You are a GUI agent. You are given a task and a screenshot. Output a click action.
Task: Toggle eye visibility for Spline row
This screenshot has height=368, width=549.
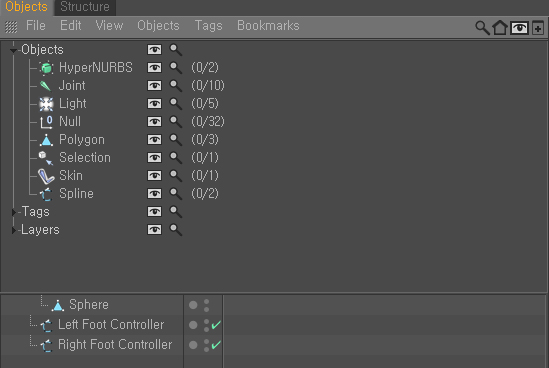[x=154, y=194]
